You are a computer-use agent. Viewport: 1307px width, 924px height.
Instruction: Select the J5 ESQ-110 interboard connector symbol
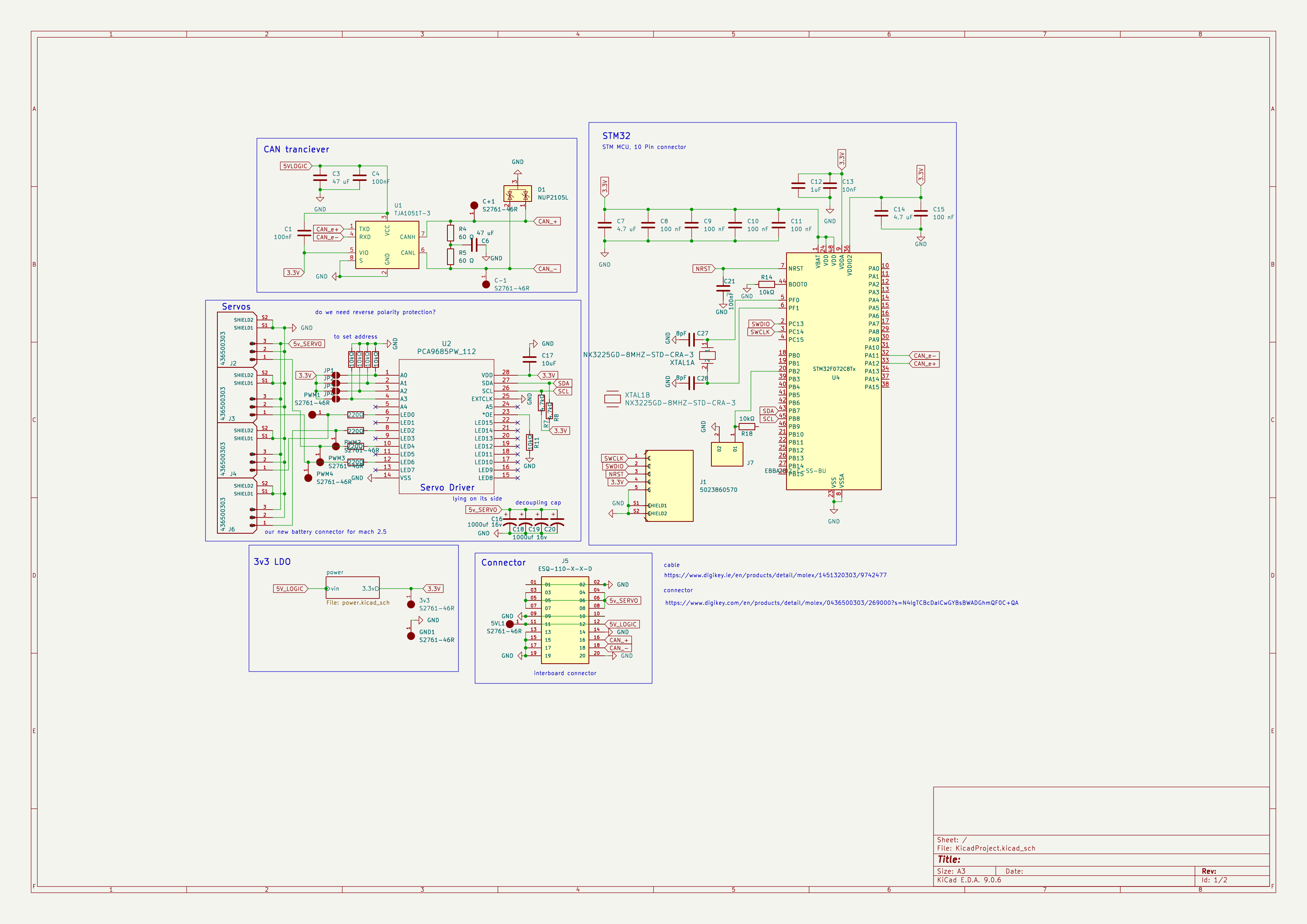pyautogui.click(x=565, y=620)
